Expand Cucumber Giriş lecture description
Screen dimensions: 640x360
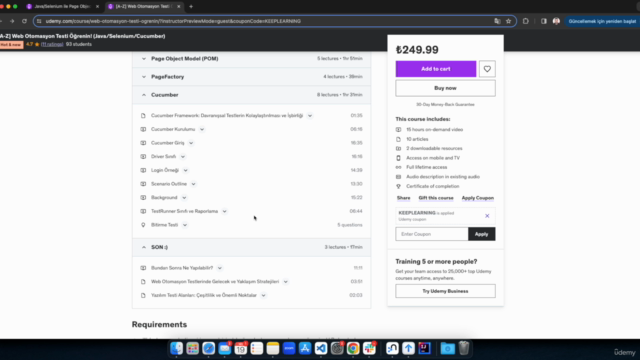tap(191, 143)
